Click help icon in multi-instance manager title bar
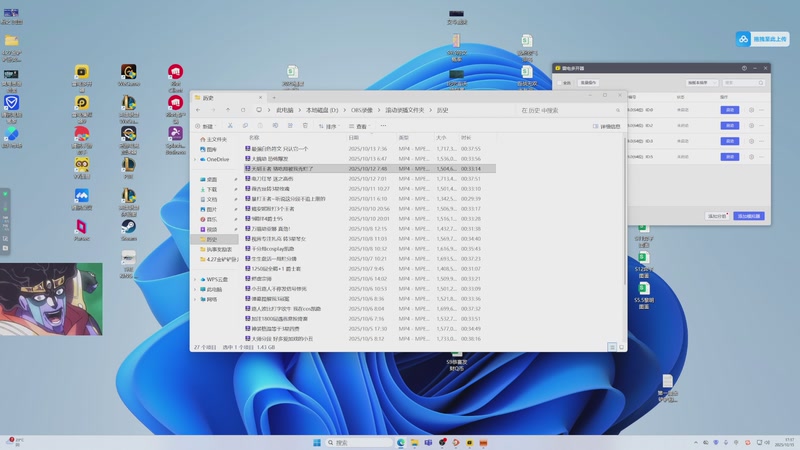This screenshot has height=450, width=800. (x=744, y=68)
